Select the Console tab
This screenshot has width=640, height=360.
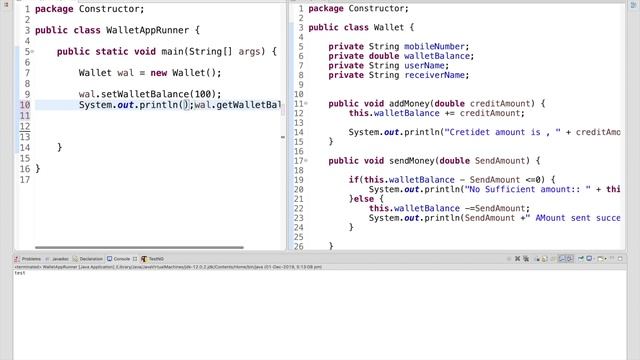(x=118, y=259)
